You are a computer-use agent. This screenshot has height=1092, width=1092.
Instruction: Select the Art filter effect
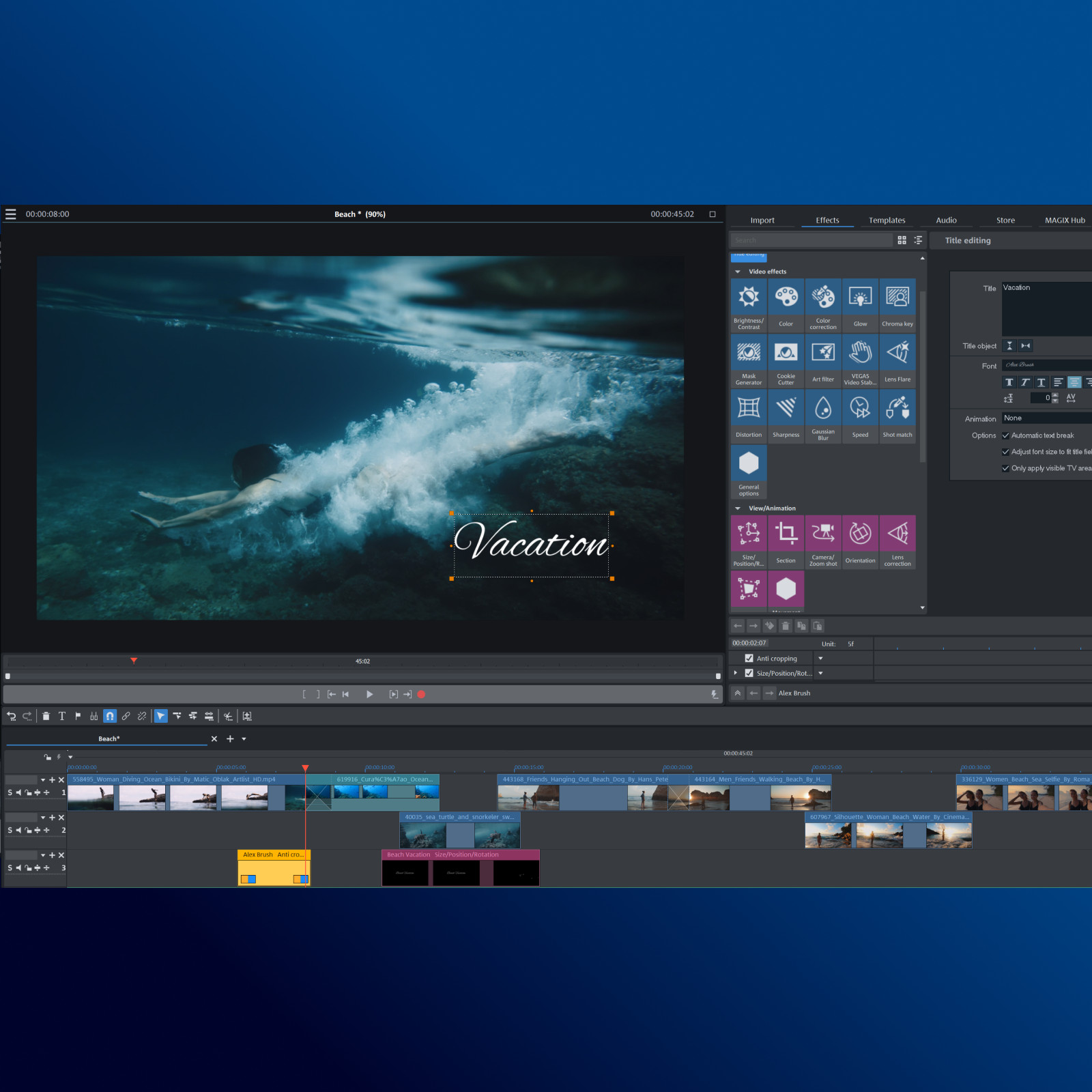(823, 360)
